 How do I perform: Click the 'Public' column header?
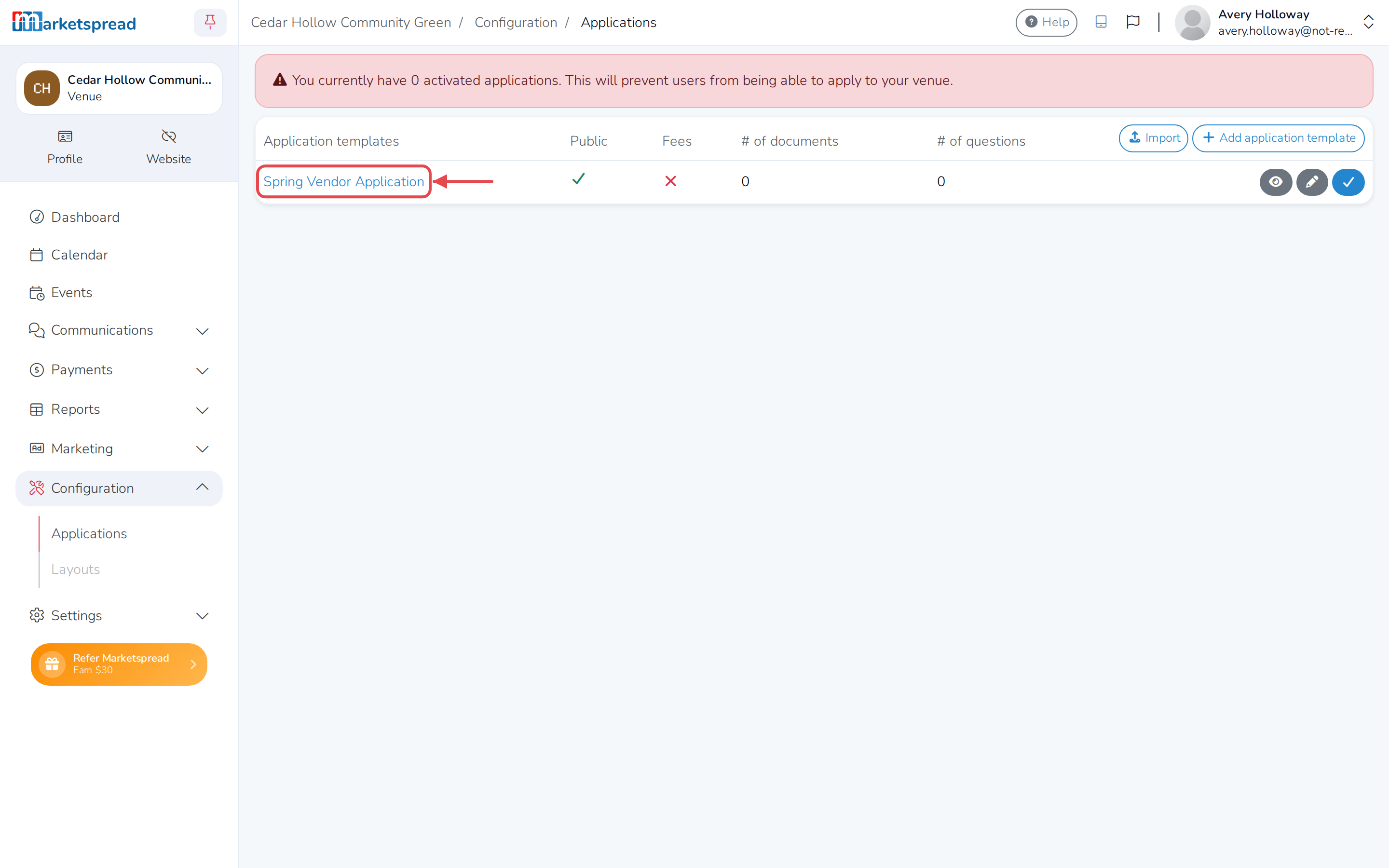[x=588, y=141]
